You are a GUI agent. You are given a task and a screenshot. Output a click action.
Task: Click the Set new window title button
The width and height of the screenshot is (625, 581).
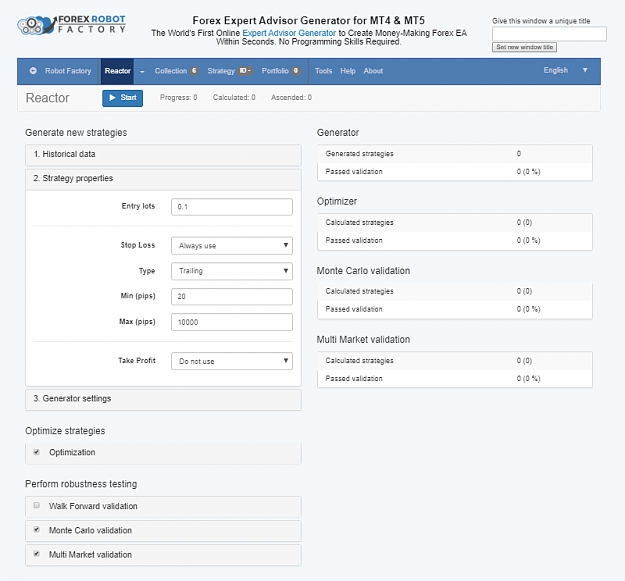(524, 47)
